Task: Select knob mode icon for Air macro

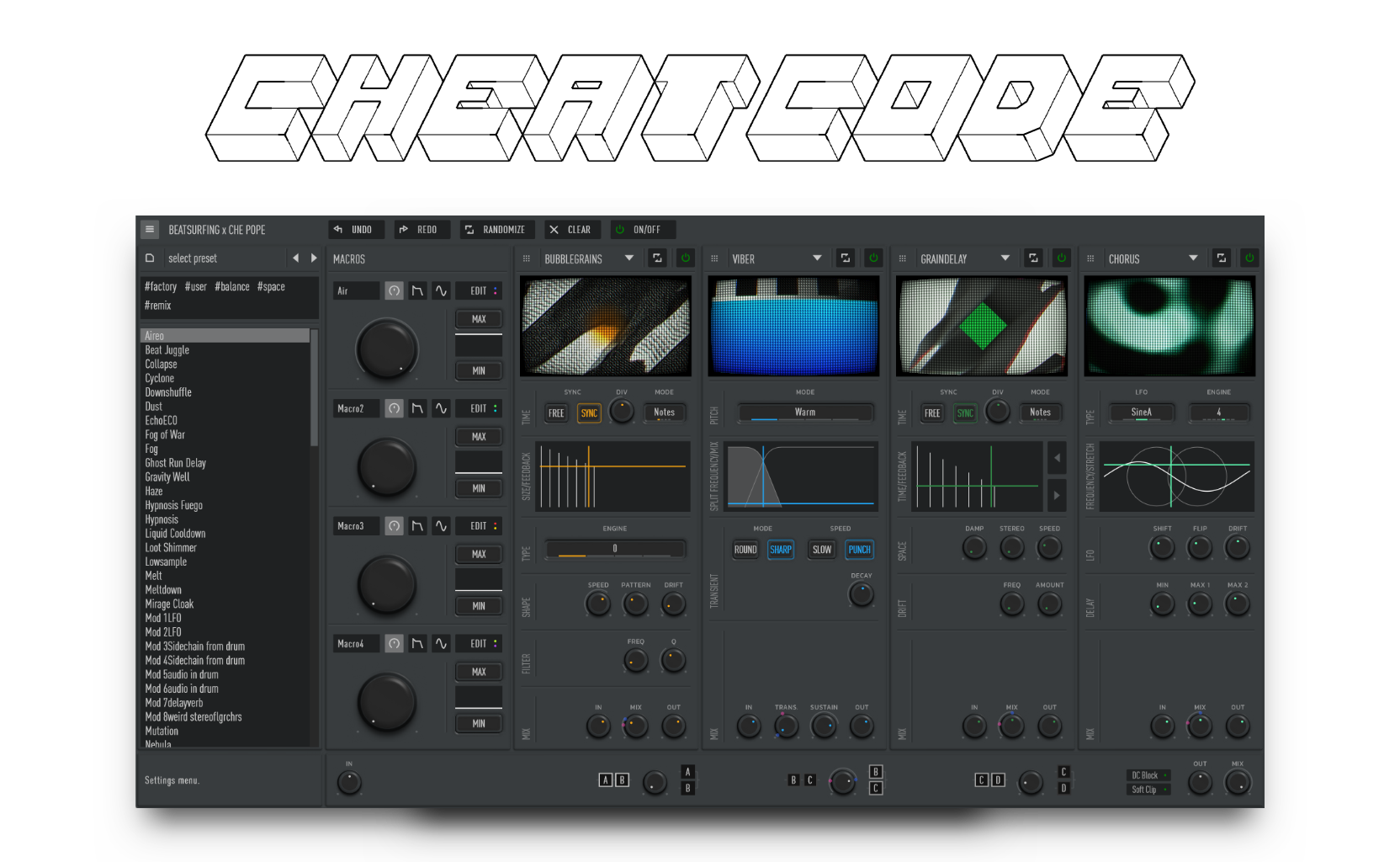Action: click(x=394, y=290)
